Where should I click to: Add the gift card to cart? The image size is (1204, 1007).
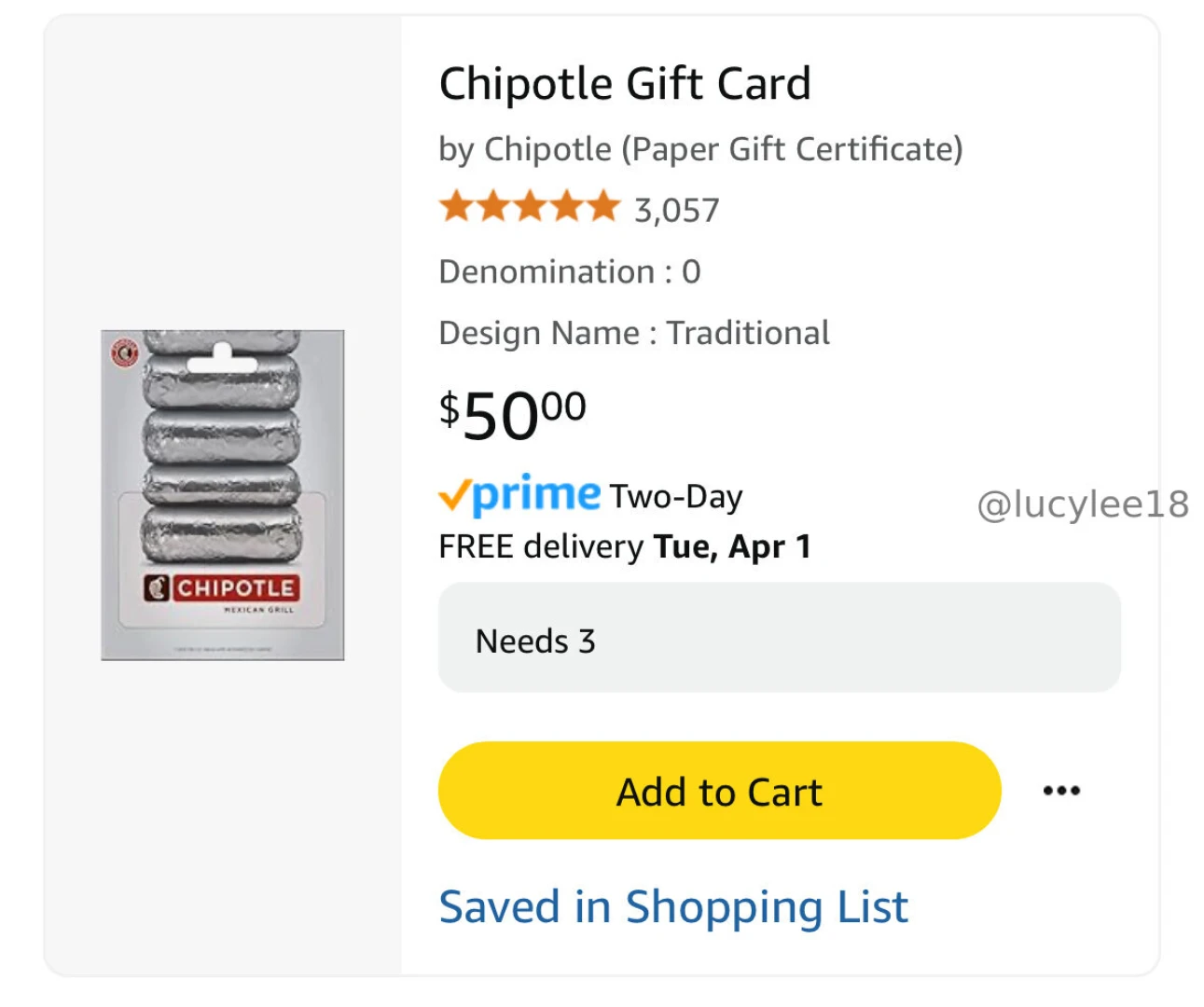tap(718, 791)
